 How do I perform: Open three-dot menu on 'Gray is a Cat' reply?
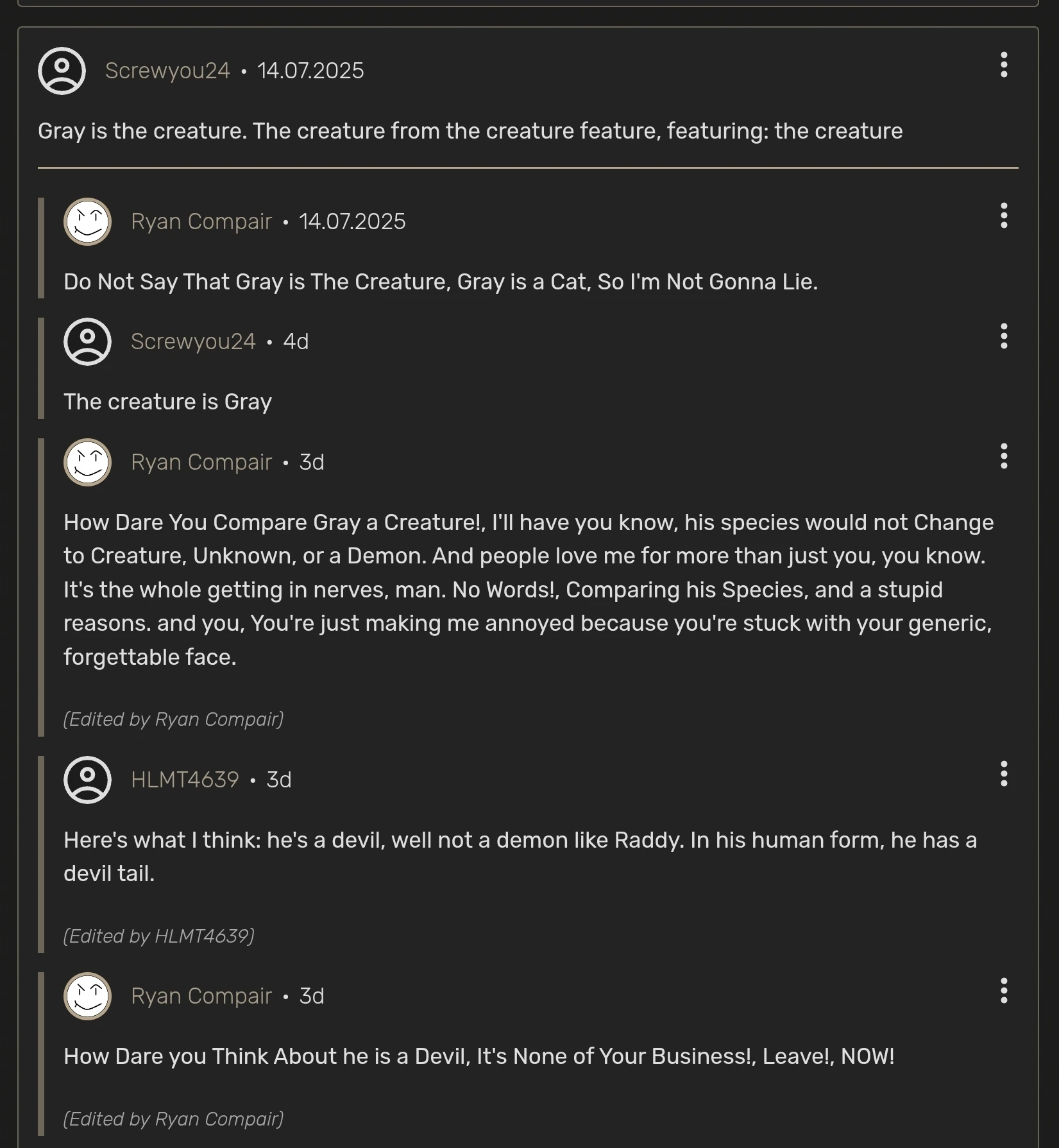(x=1004, y=216)
